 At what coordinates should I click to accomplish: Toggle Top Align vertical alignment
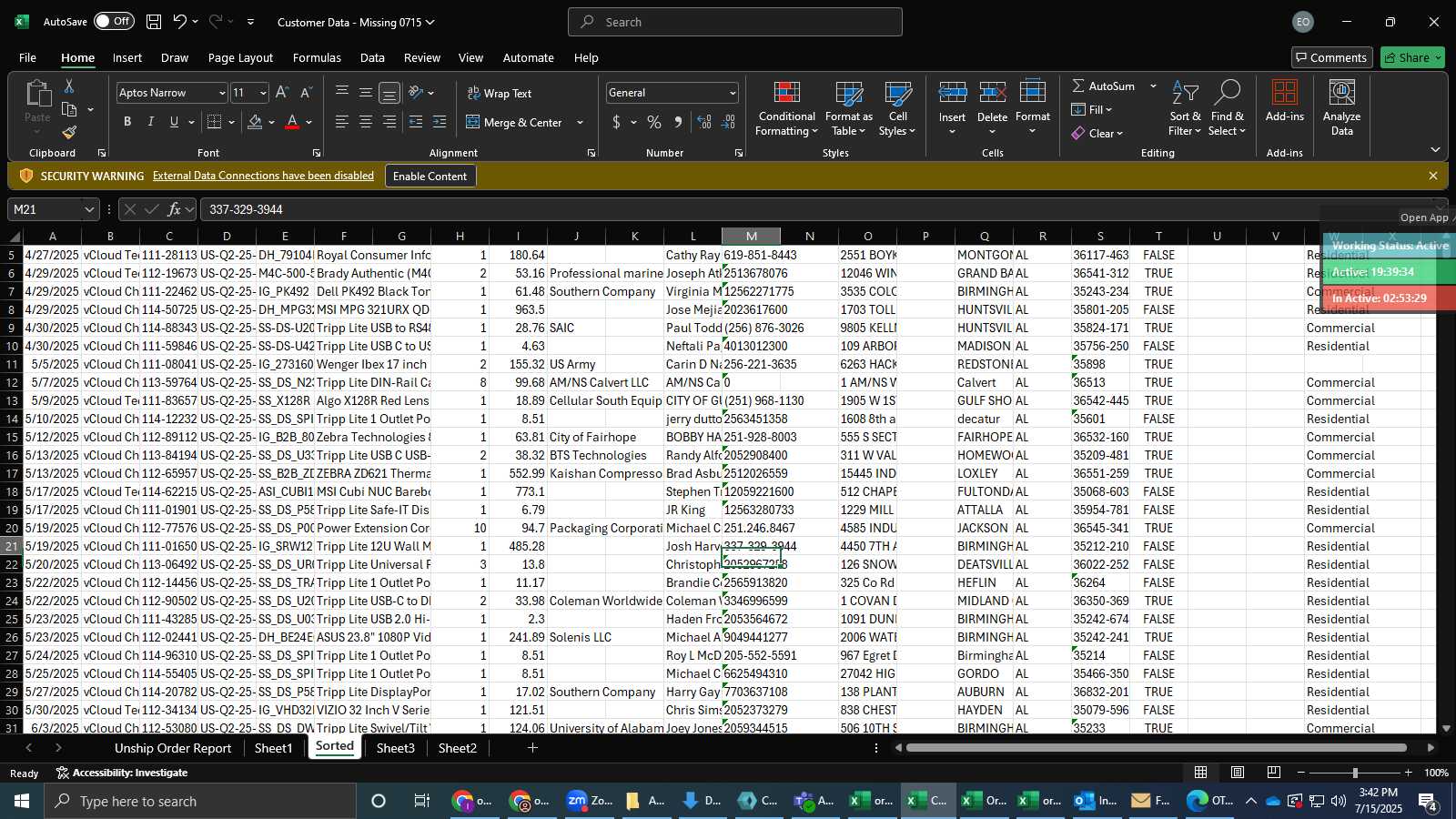342,92
